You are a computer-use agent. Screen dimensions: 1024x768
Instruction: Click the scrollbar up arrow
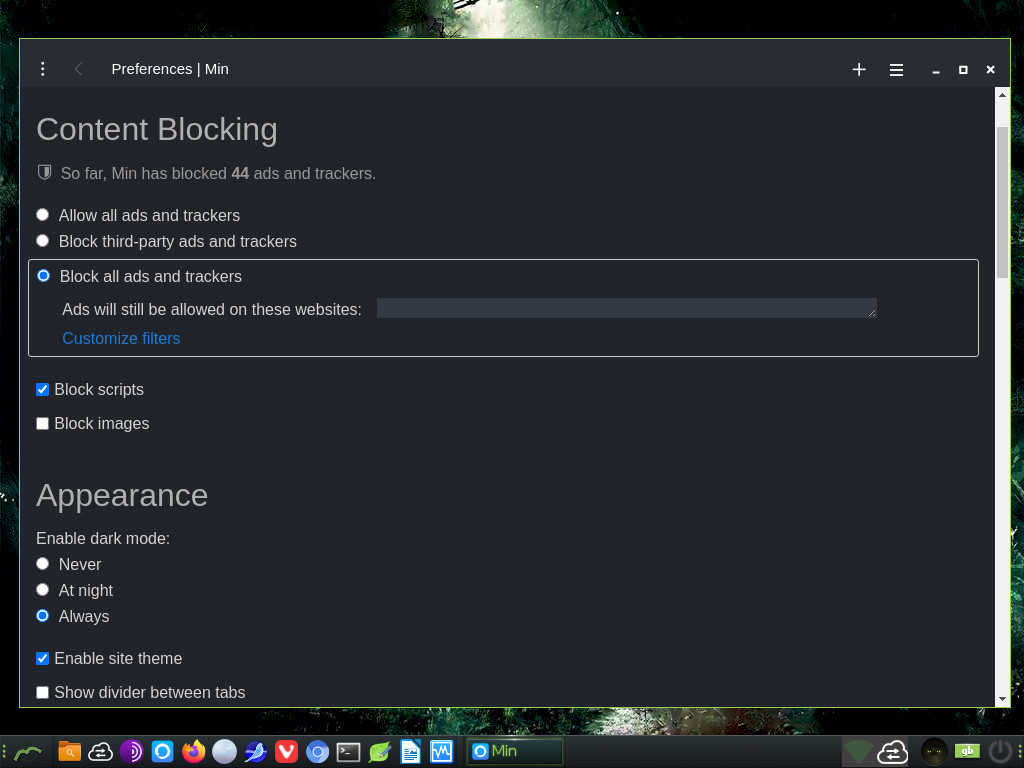[1002, 95]
